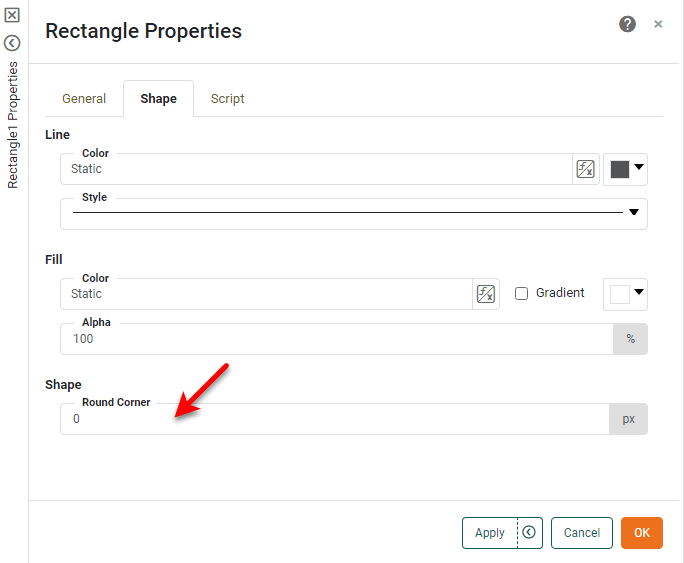This screenshot has width=684, height=563.
Task: Switch to the Script tab
Action: tap(227, 99)
